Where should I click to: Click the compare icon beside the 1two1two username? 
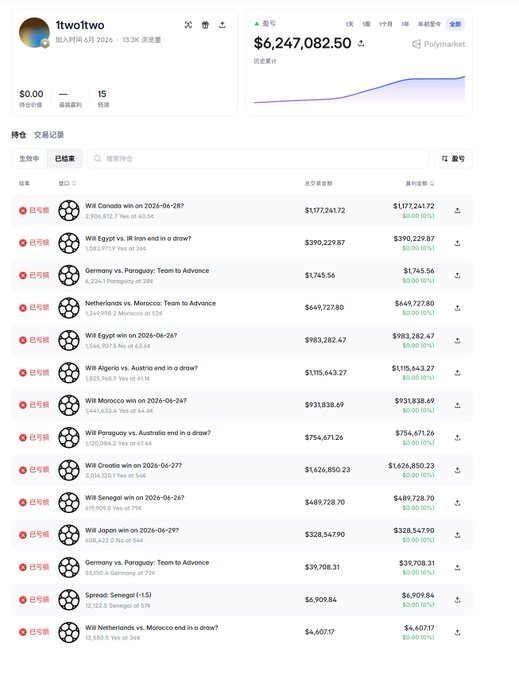(188, 25)
